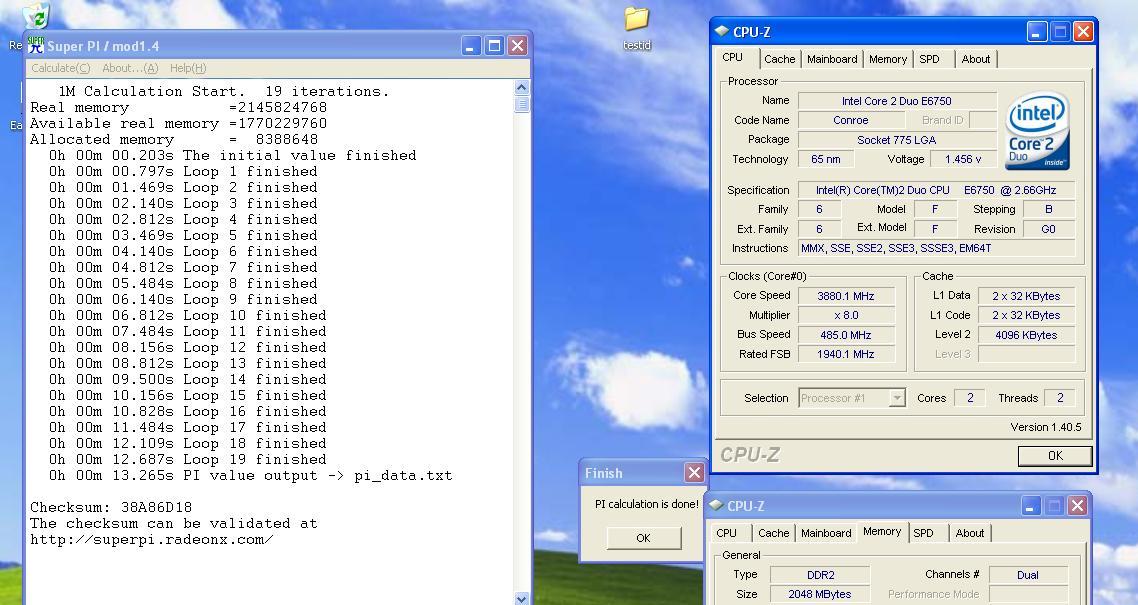Click the Threads count field
The image size is (1138, 605).
1060,398
